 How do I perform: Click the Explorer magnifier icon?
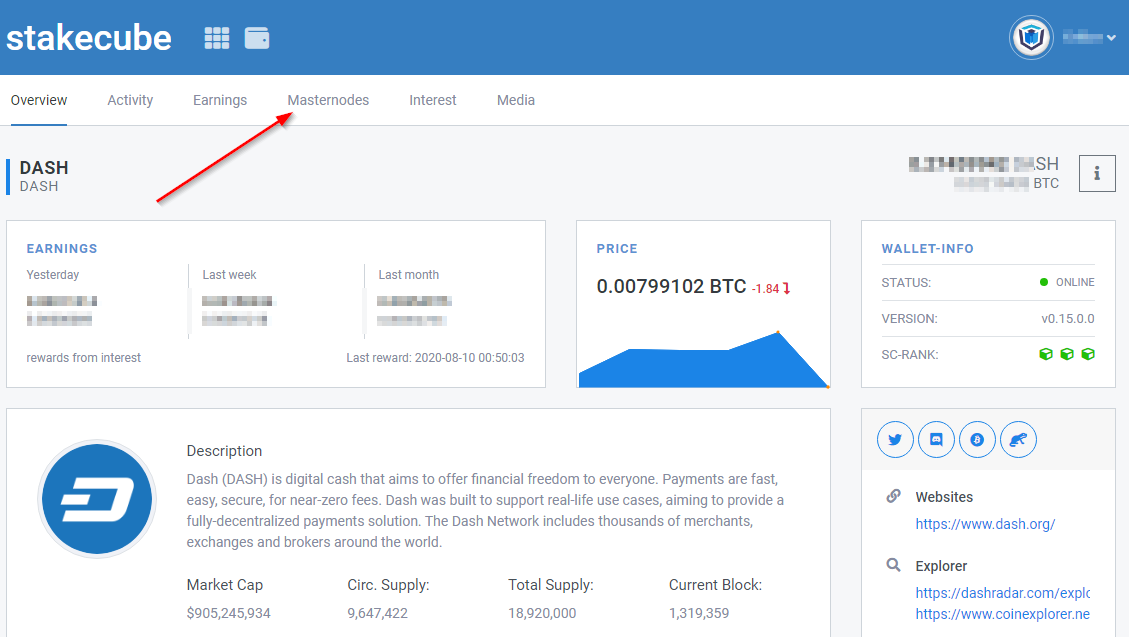894,565
